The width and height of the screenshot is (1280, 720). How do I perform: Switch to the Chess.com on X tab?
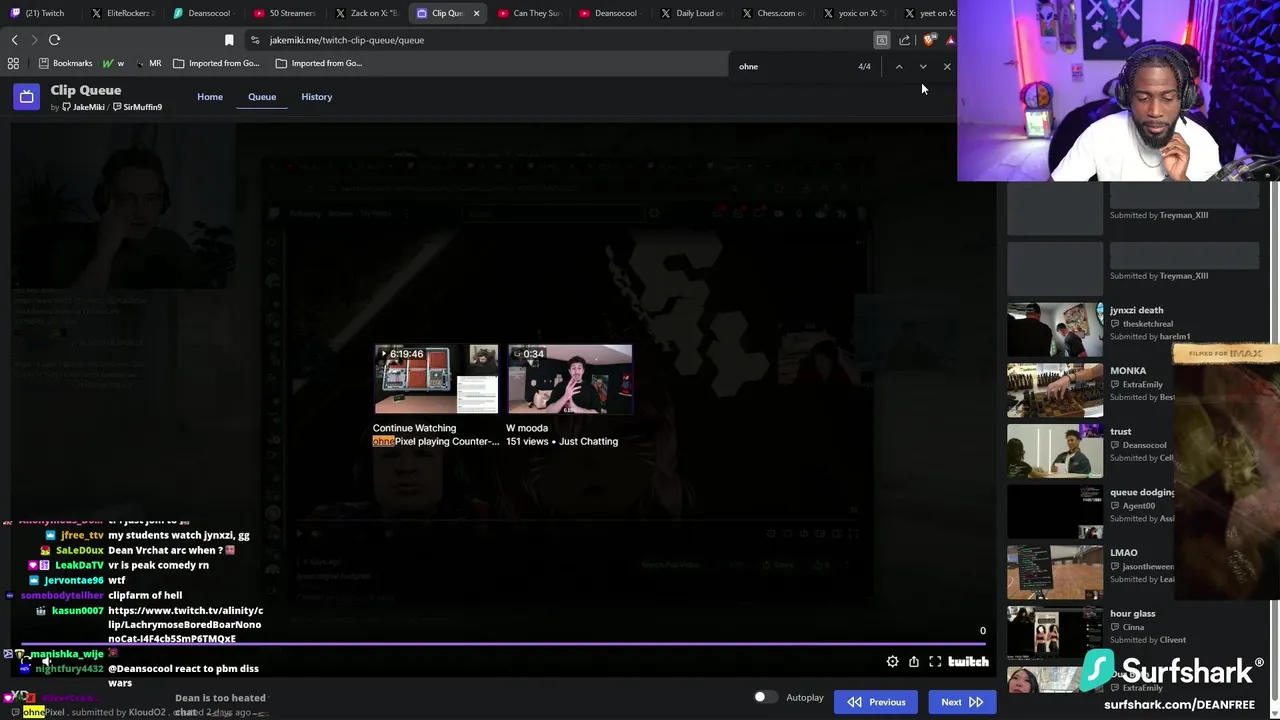point(773,13)
